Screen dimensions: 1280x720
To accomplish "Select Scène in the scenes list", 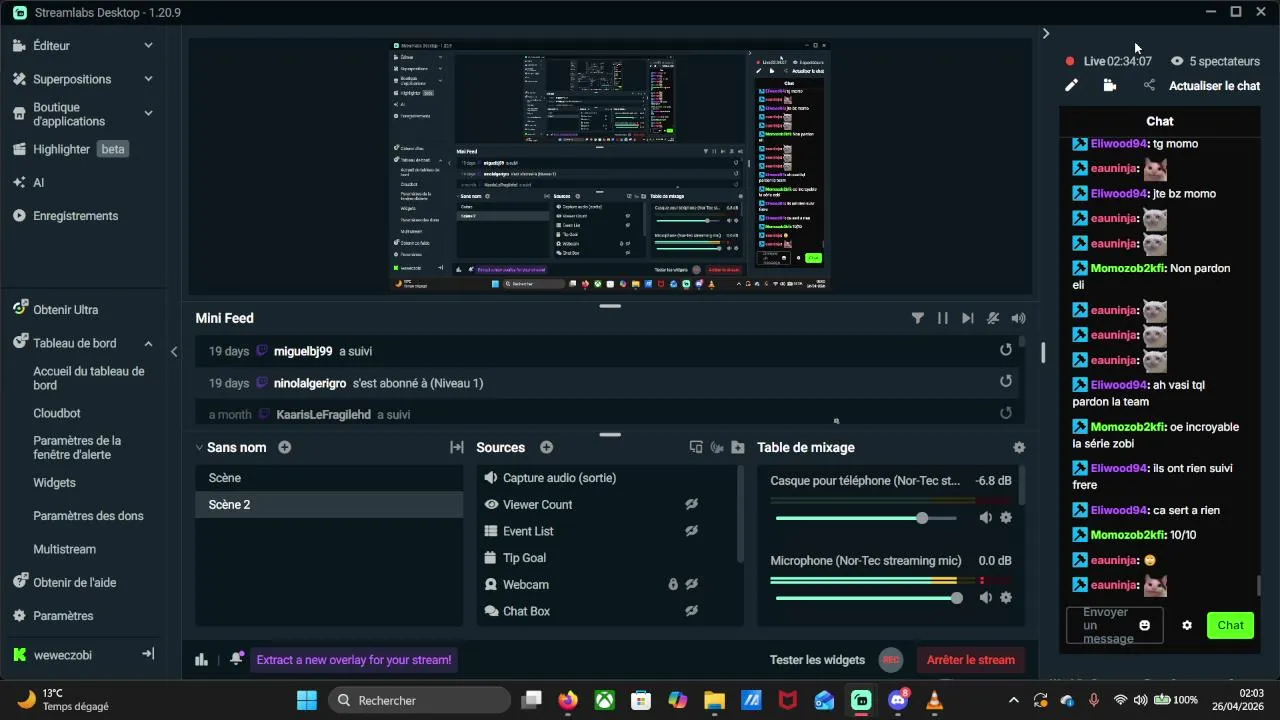I will click(x=329, y=478).
